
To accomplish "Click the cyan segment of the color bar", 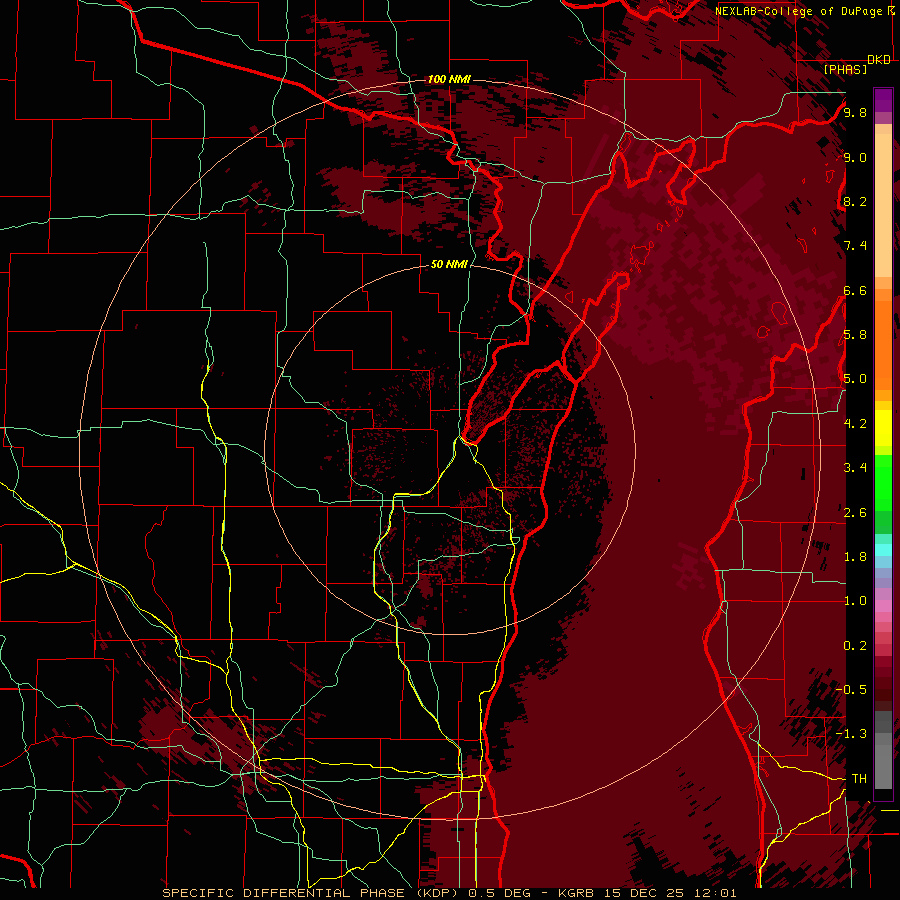I will [x=883, y=549].
